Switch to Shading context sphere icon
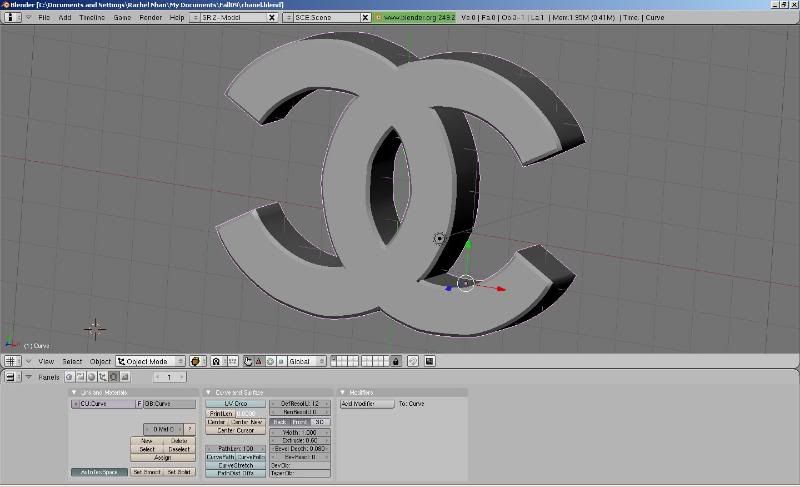 [x=91, y=377]
